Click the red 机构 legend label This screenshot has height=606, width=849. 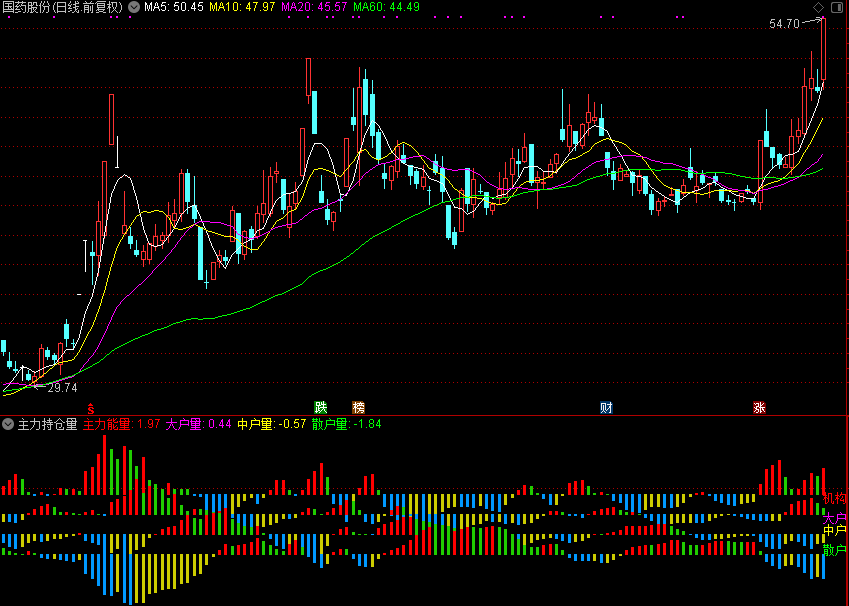tap(834, 498)
